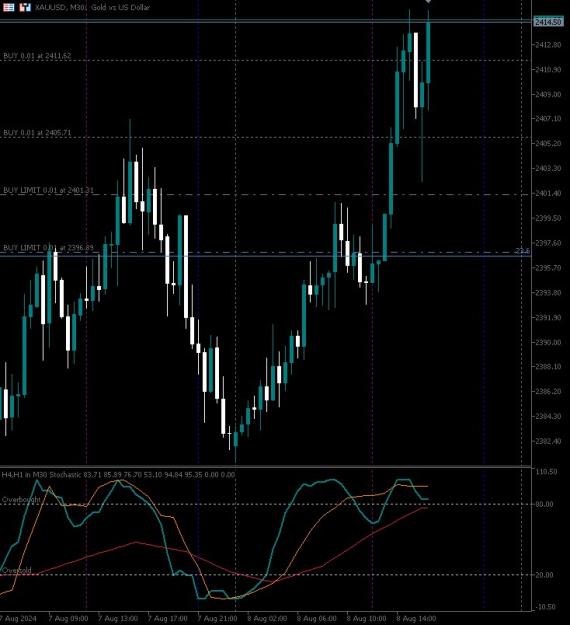Click the Overbought level label
Image resolution: width=570 pixels, height=625 pixels.
(x=21, y=499)
